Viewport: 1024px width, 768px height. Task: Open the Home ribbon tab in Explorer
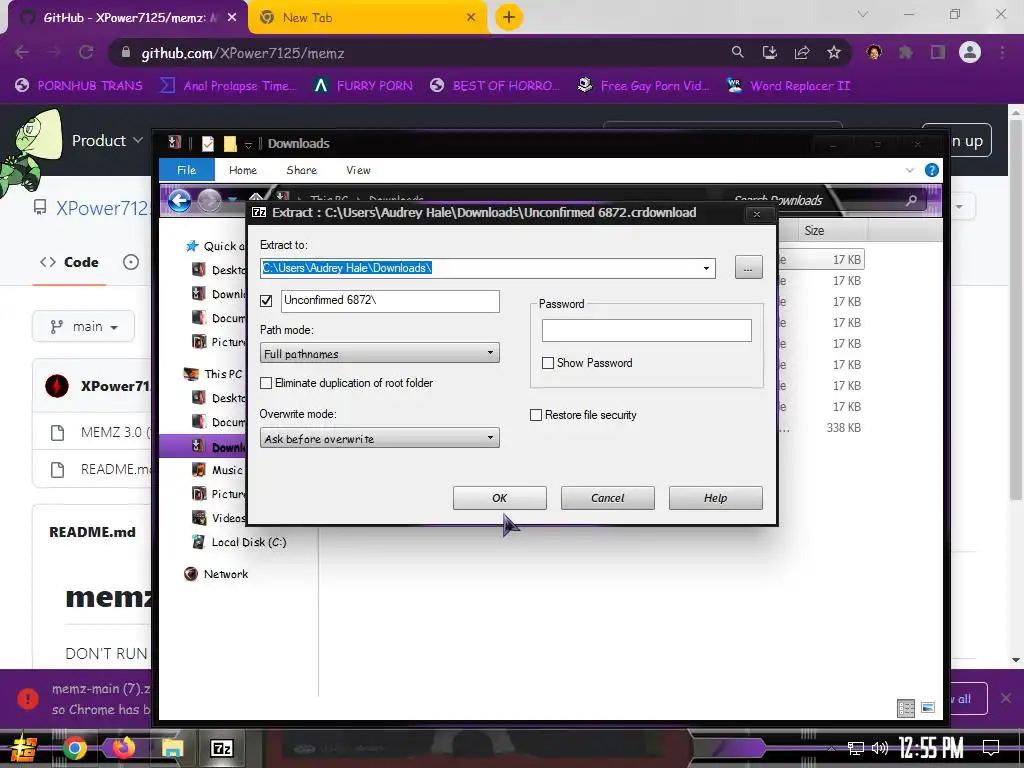point(242,170)
